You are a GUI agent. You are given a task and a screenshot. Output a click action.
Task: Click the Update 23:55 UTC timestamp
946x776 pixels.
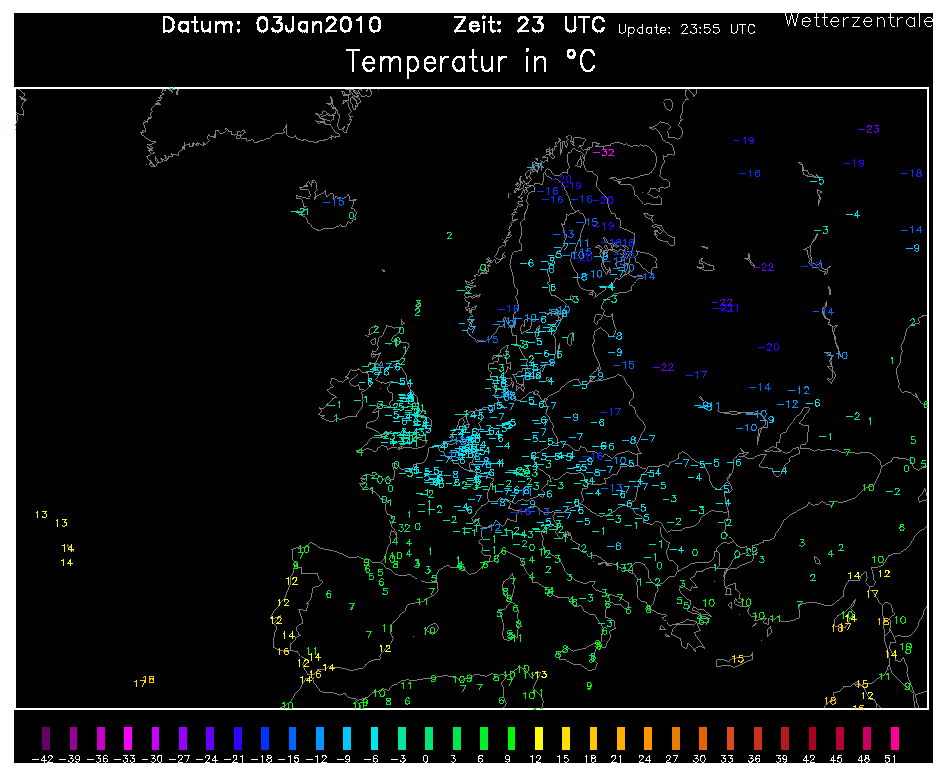[686, 30]
